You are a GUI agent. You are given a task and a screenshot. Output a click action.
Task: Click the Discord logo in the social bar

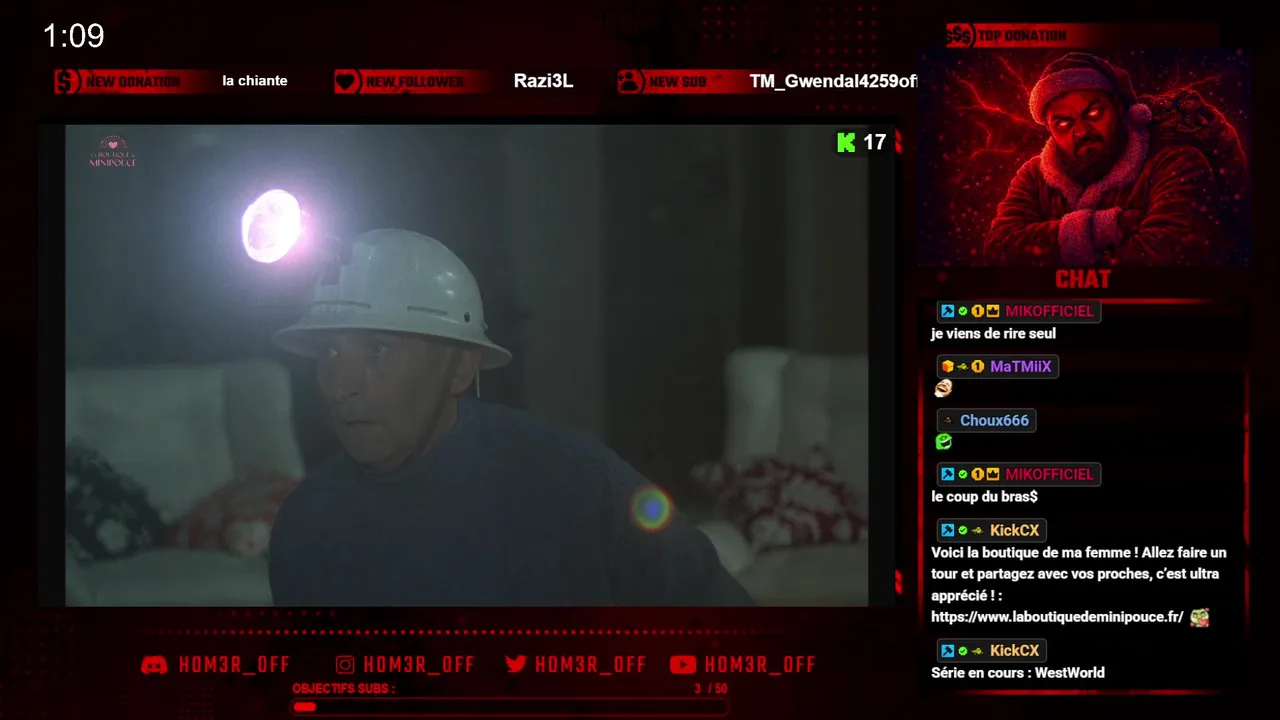[x=154, y=665]
